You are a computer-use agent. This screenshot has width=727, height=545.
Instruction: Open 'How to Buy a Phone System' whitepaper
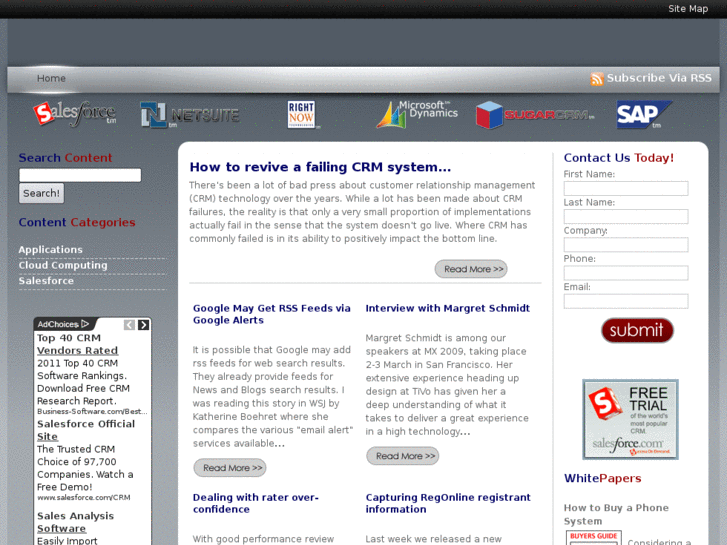616,514
